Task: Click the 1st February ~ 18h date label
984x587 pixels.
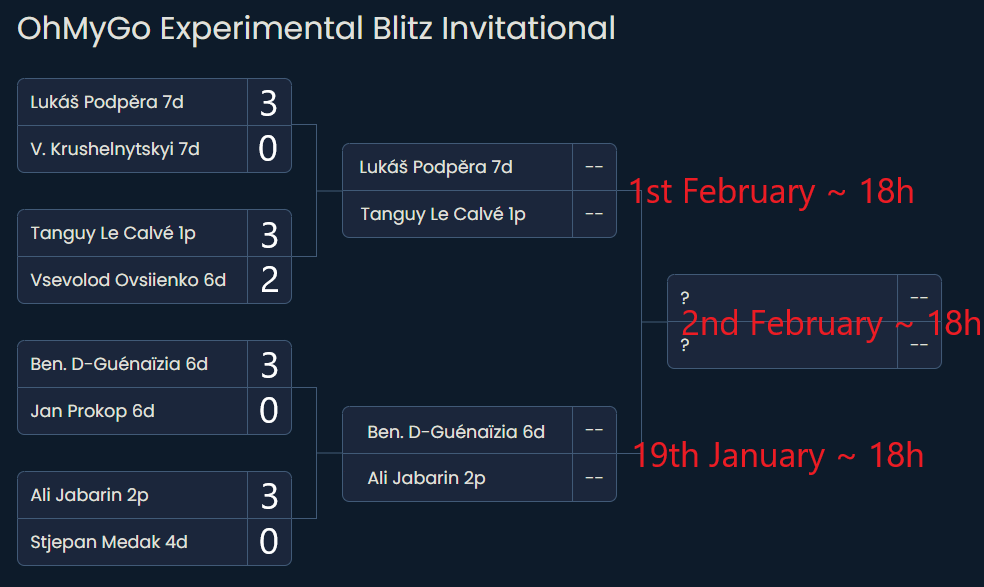Action: 771,191
